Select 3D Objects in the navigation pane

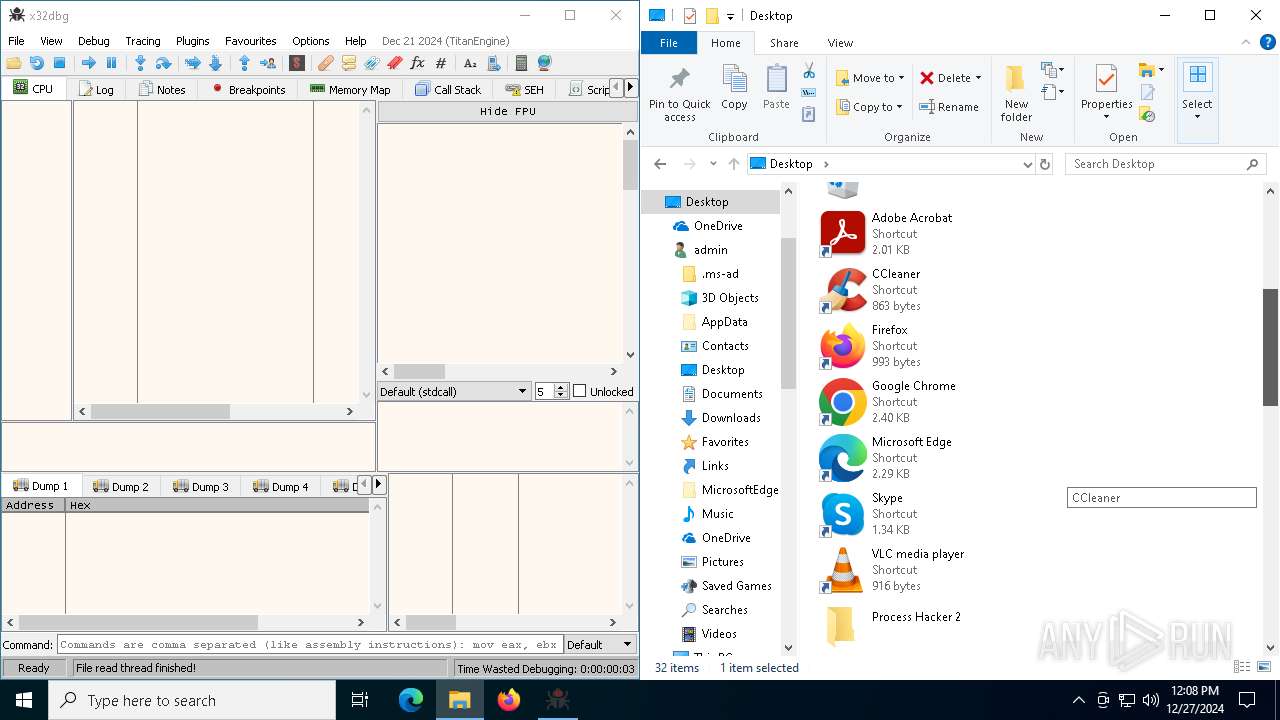click(730, 298)
